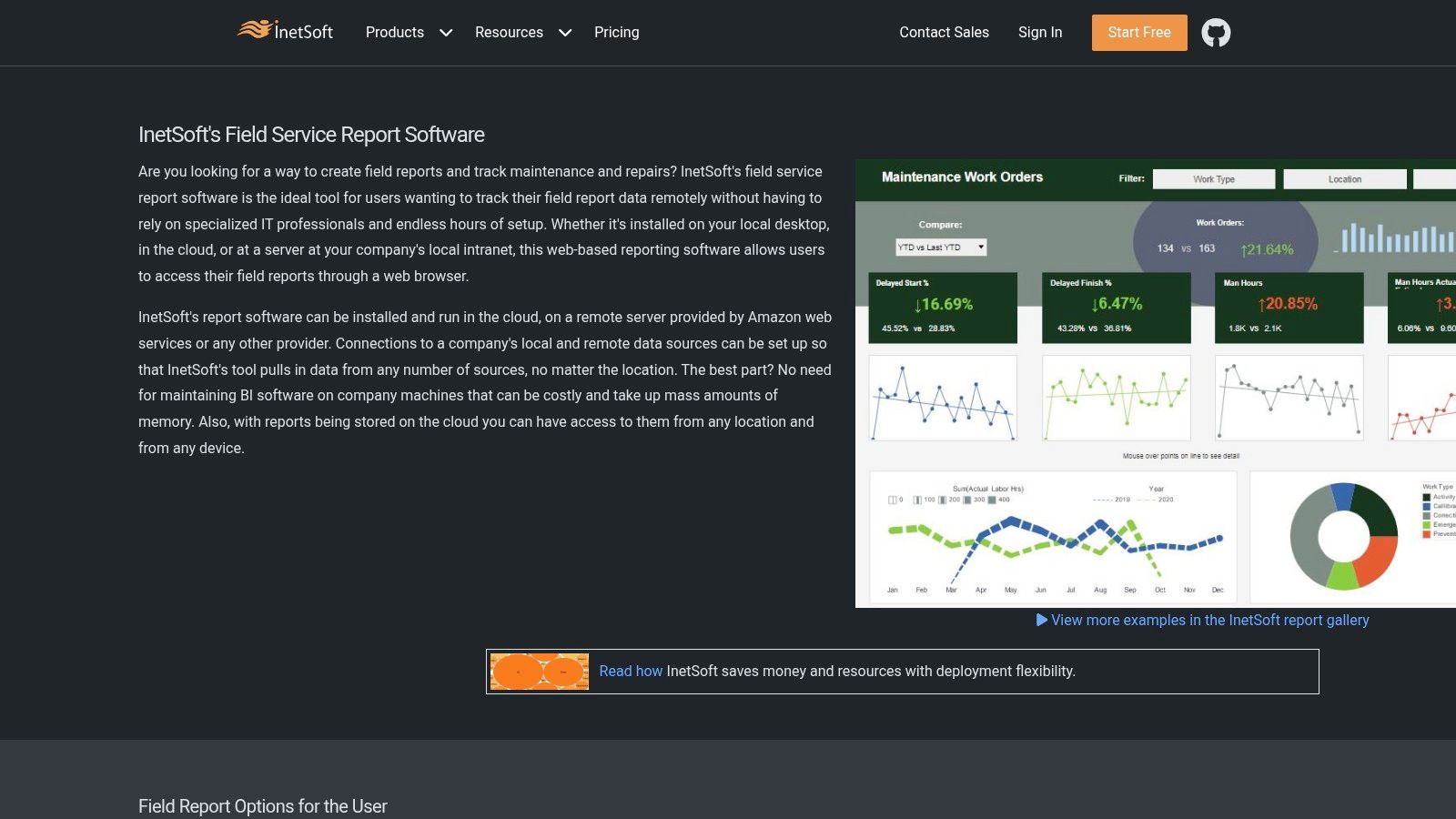Click the InetSoft logo

click(285, 31)
